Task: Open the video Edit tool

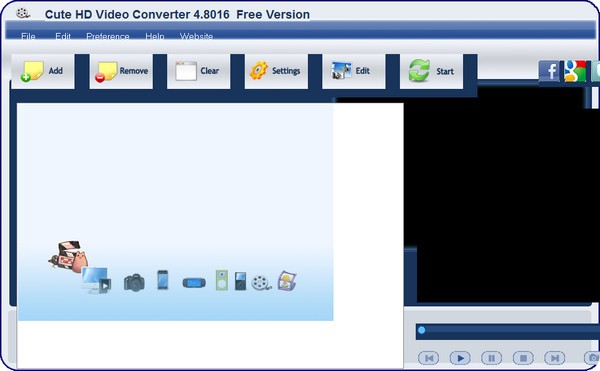Action: (x=354, y=71)
